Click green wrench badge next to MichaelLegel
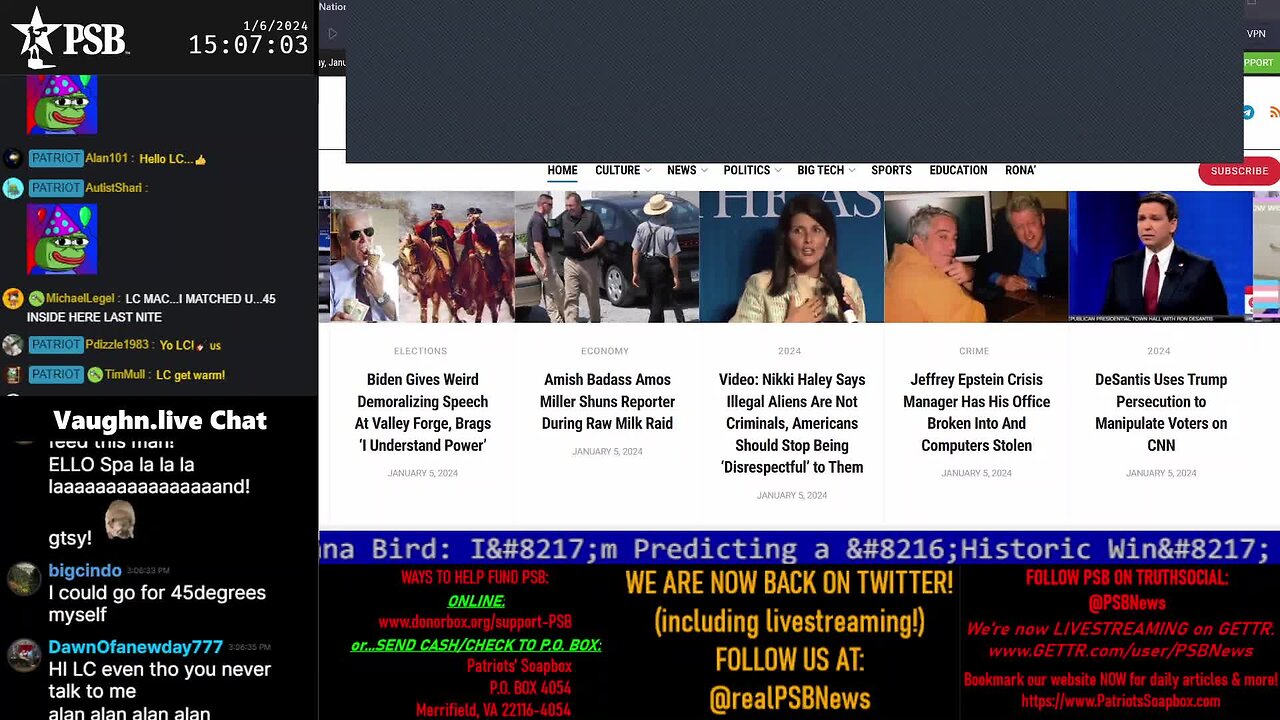Screen dimensions: 1280x720 click(36, 298)
